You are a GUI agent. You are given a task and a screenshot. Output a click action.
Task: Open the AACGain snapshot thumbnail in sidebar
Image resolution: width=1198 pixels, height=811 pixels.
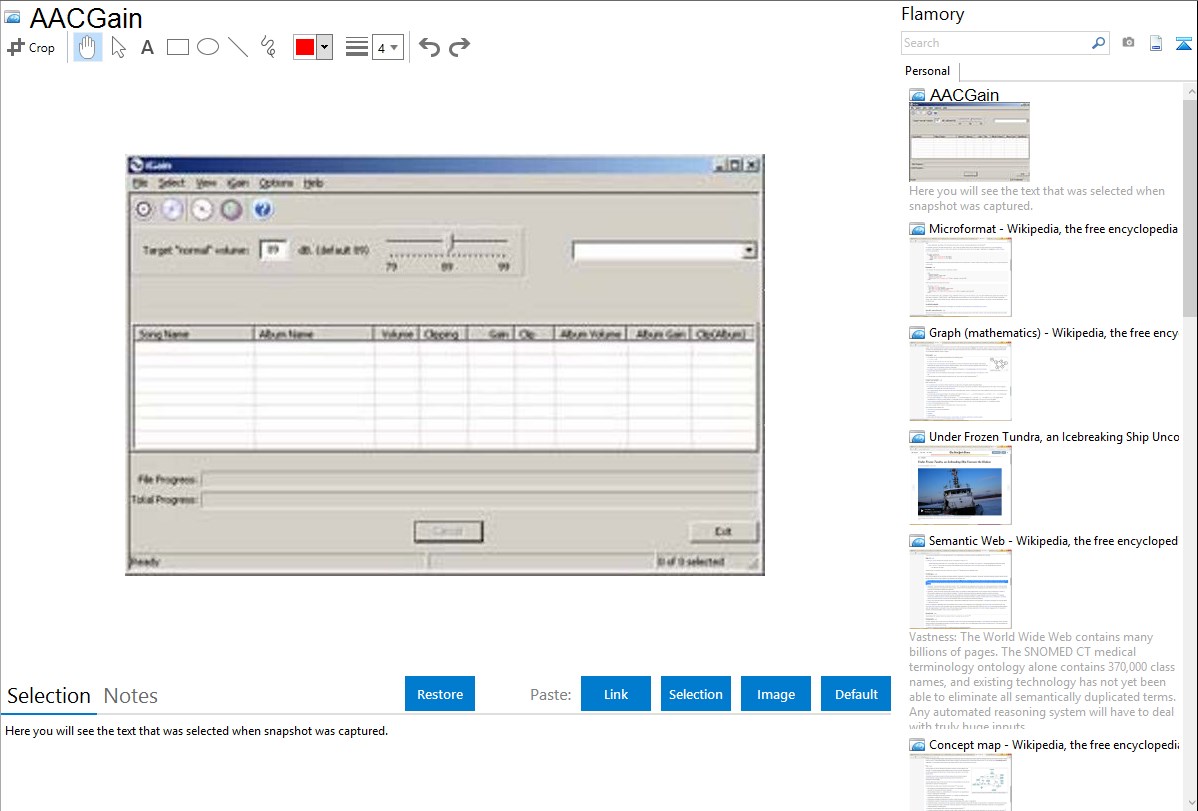(969, 142)
